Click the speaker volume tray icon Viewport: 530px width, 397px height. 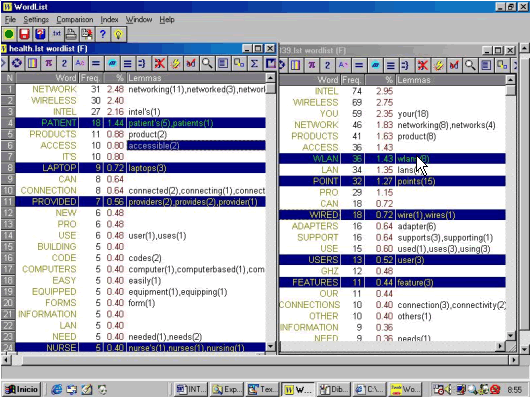pos(448,390)
